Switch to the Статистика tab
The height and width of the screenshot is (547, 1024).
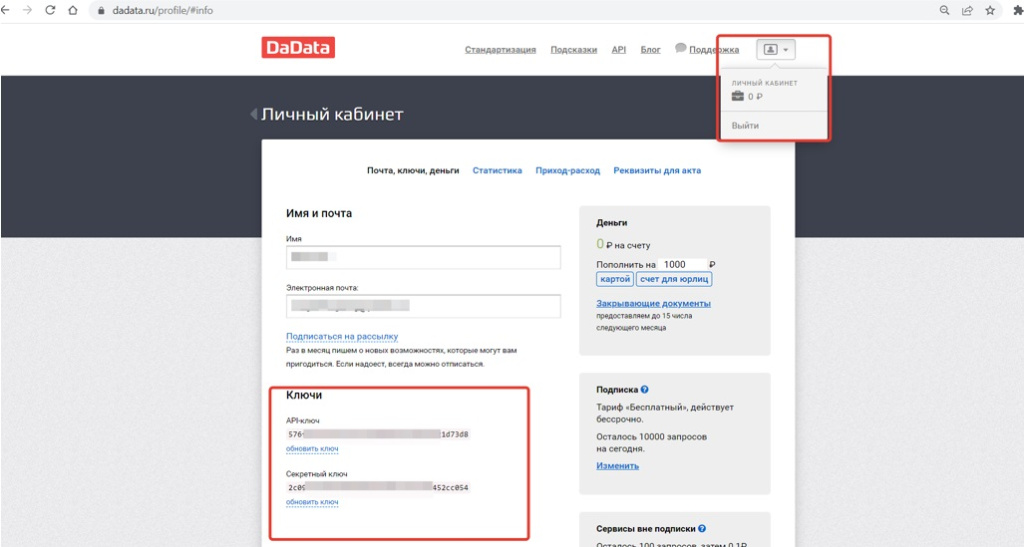(x=497, y=170)
